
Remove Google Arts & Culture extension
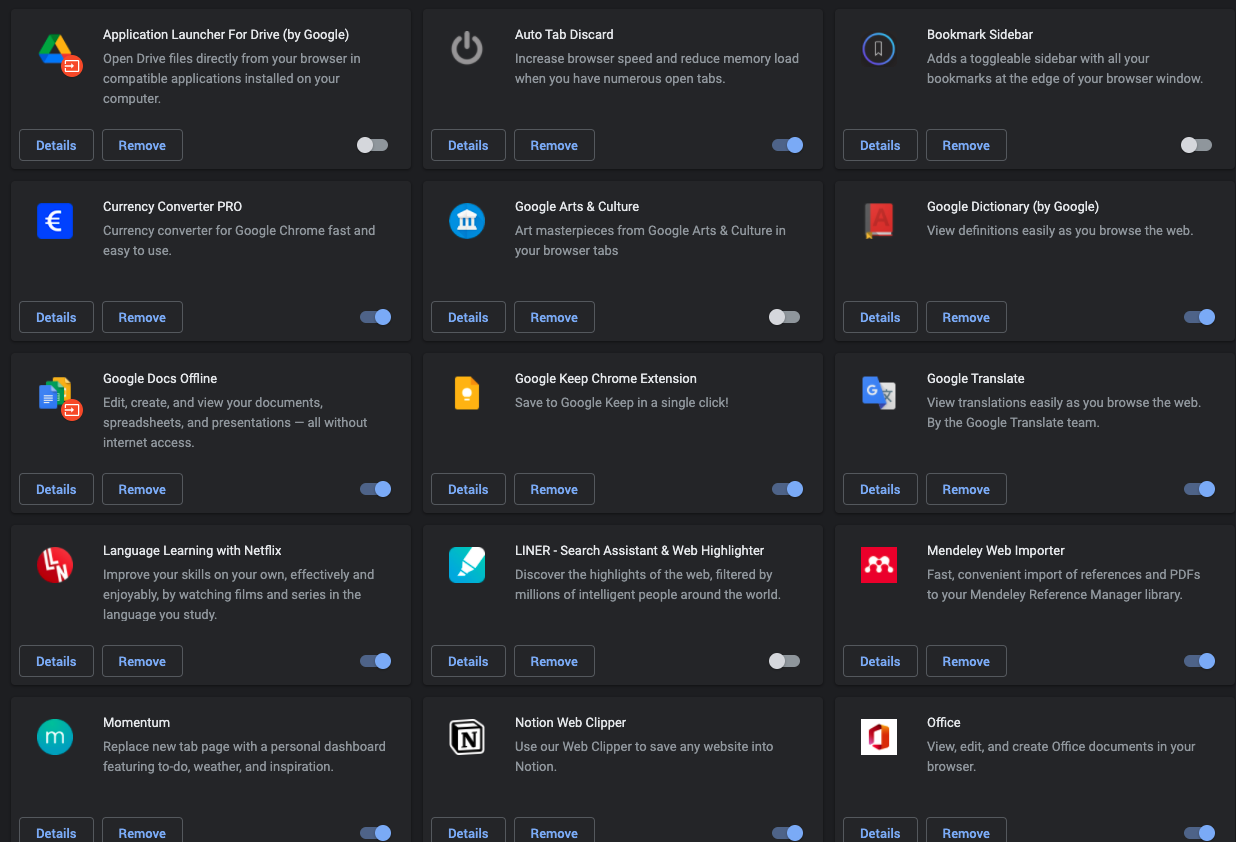pyautogui.click(x=554, y=317)
